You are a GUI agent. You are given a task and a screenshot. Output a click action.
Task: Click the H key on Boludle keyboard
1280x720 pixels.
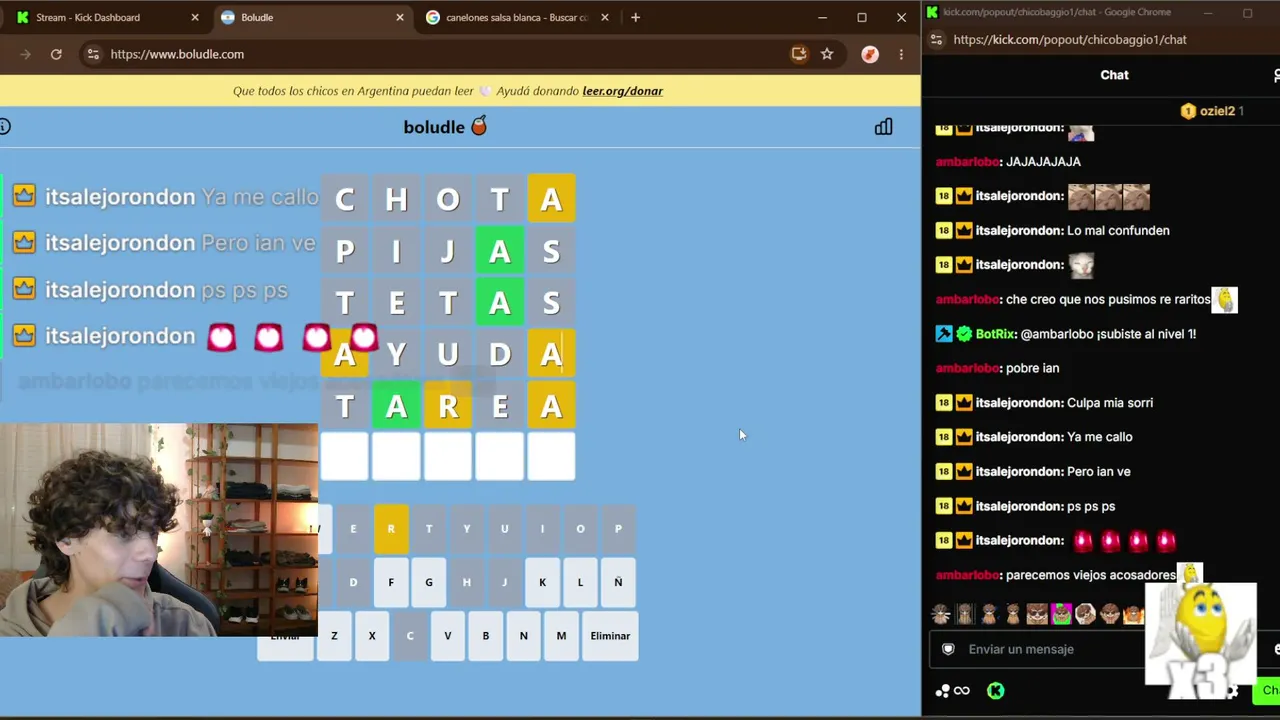[466, 582]
